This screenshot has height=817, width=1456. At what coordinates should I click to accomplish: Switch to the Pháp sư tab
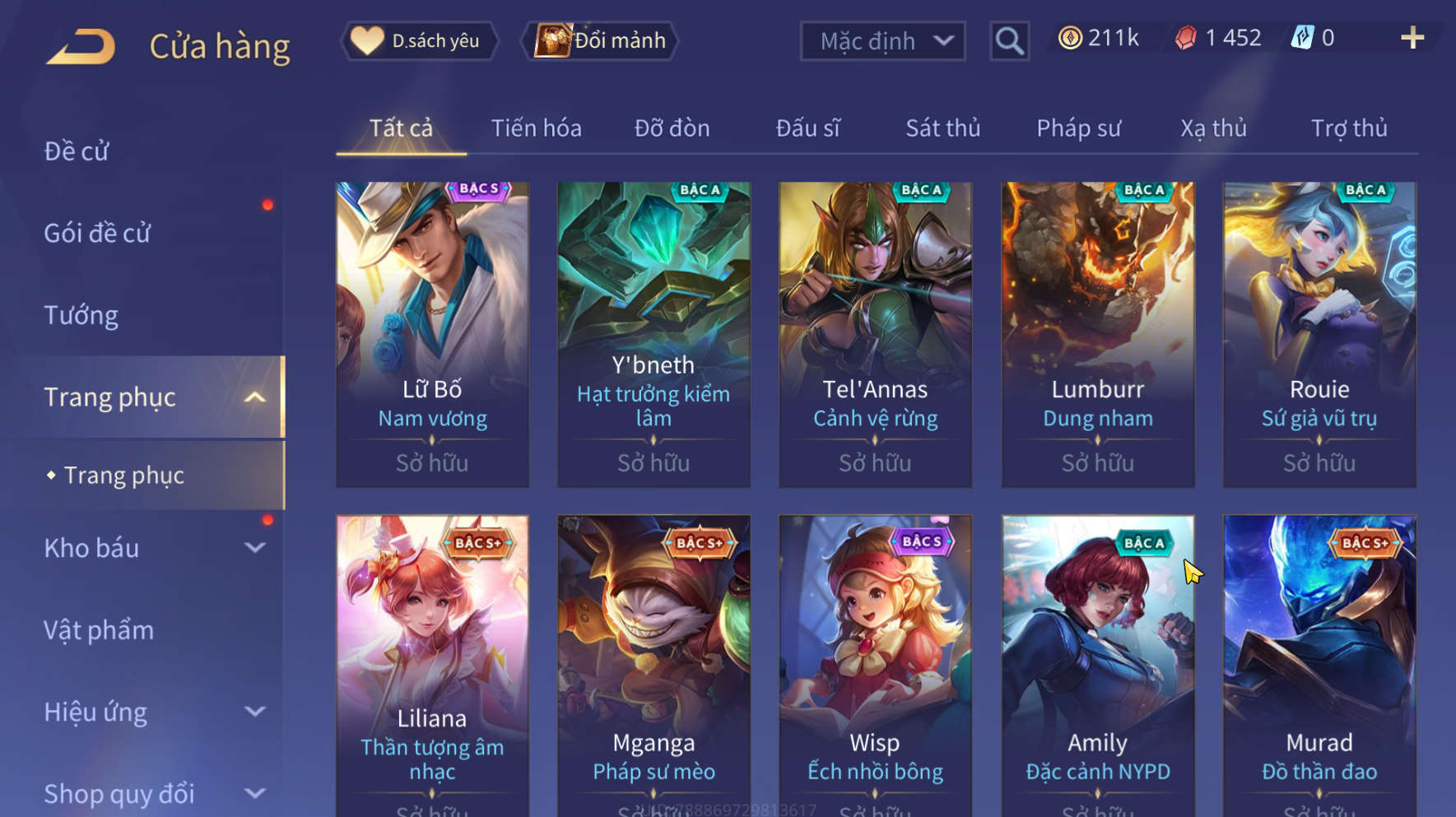pyautogui.click(x=1078, y=128)
